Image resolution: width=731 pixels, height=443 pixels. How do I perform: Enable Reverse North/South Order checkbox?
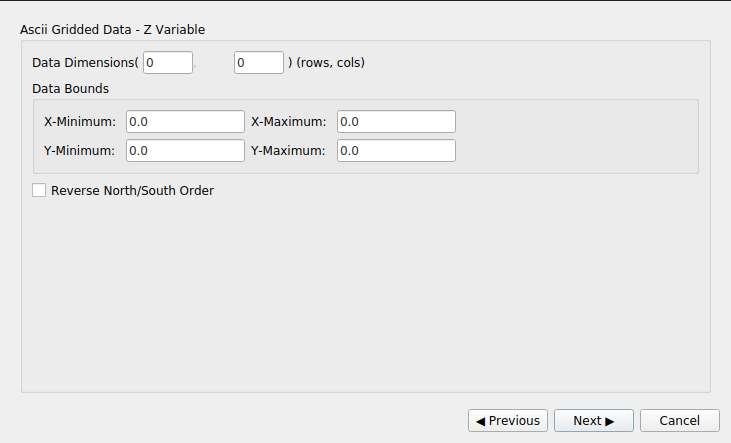pos(39,190)
